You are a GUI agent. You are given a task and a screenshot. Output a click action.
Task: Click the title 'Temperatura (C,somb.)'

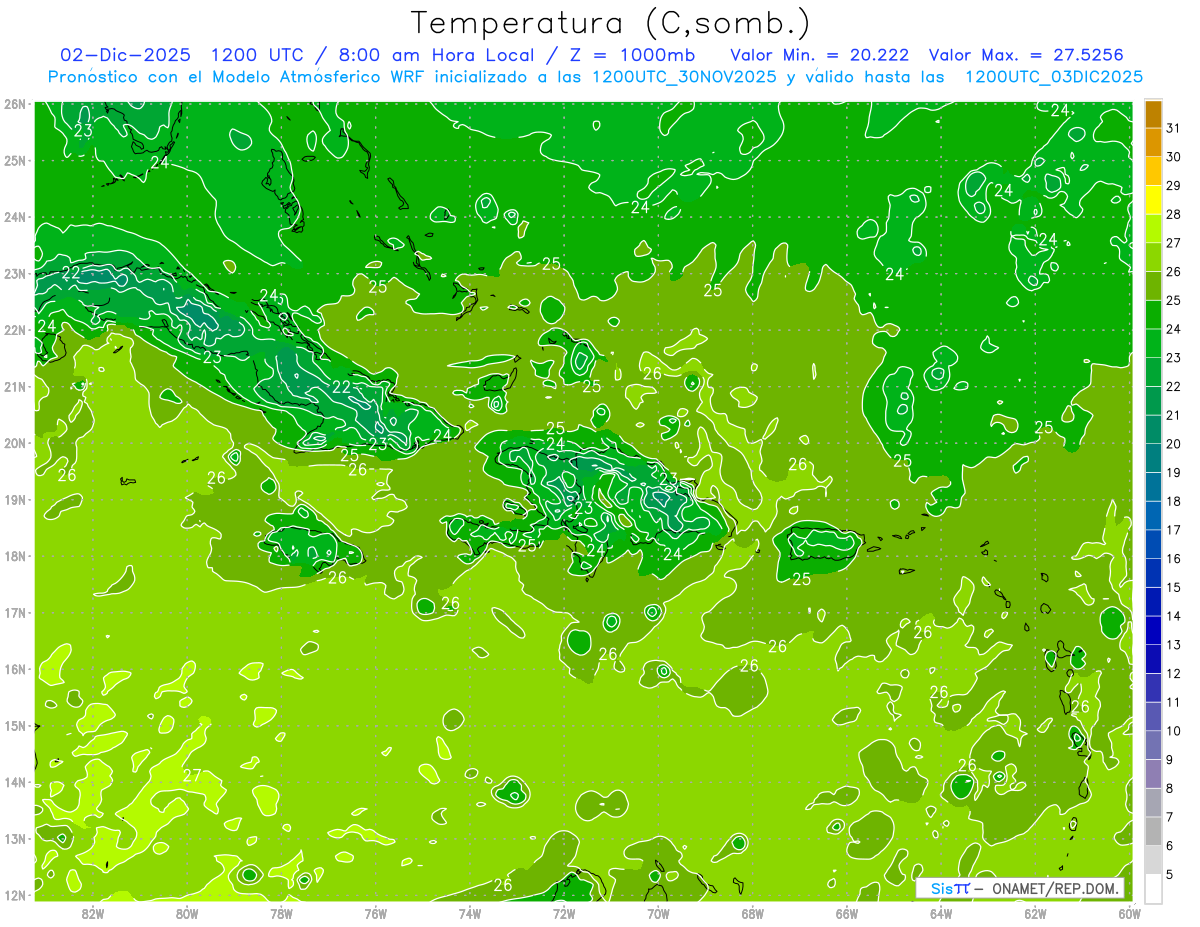pos(611,23)
